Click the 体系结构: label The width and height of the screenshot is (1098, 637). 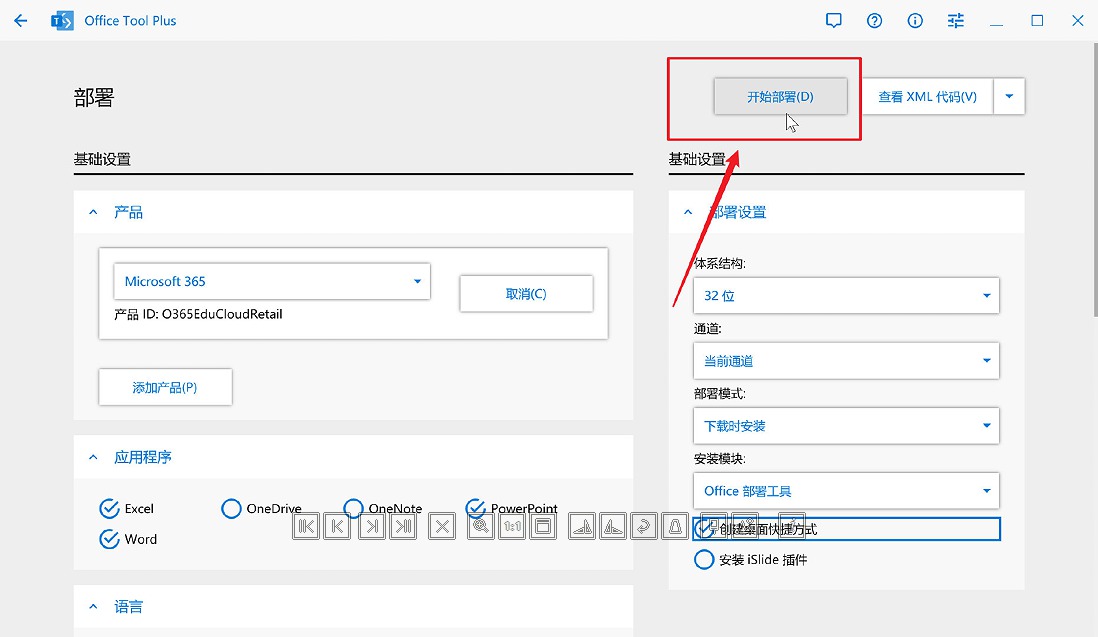(719, 263)
